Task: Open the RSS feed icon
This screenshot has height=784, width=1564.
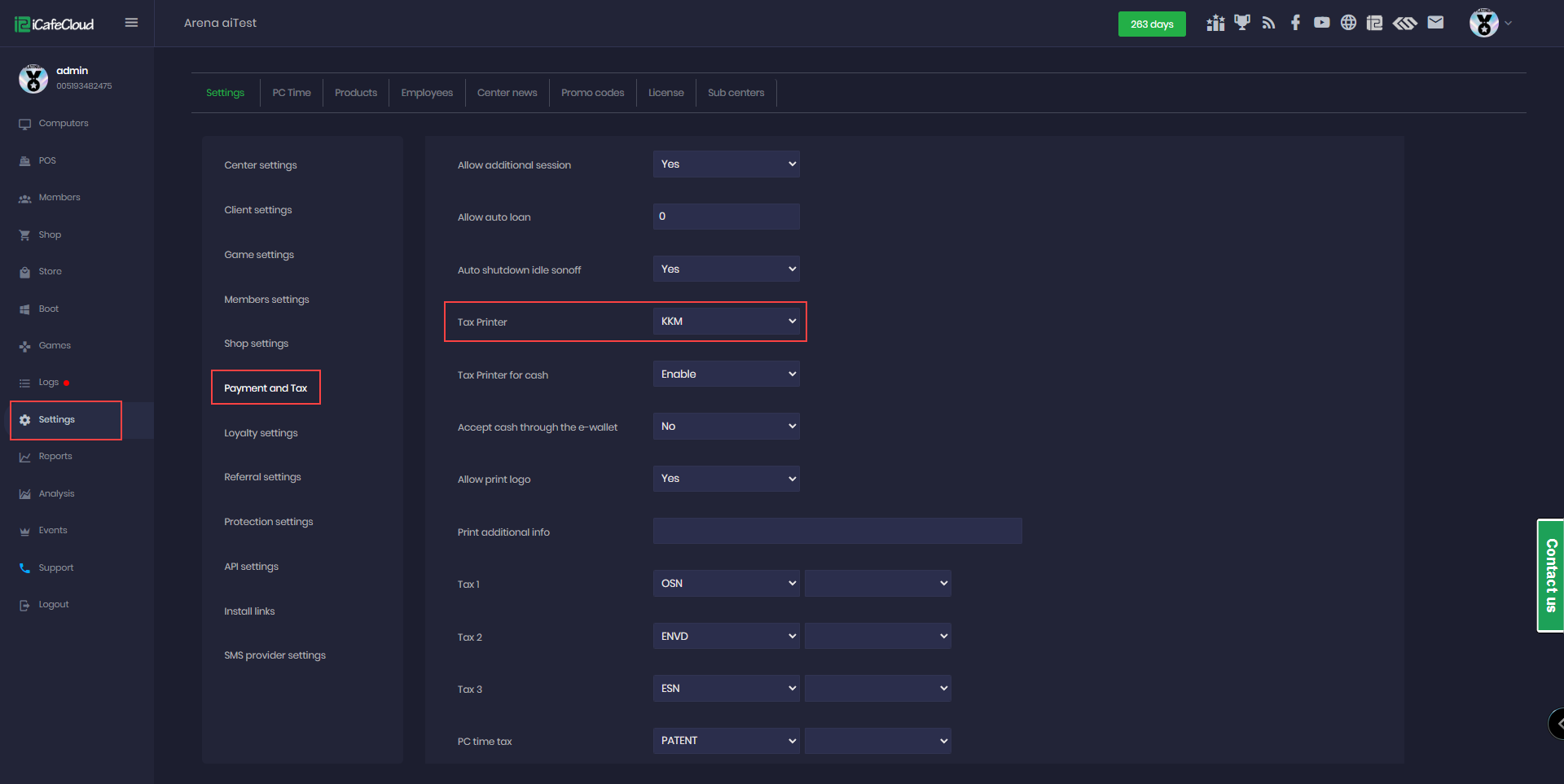Action: pyautogui.click(x=1268, y=23)
